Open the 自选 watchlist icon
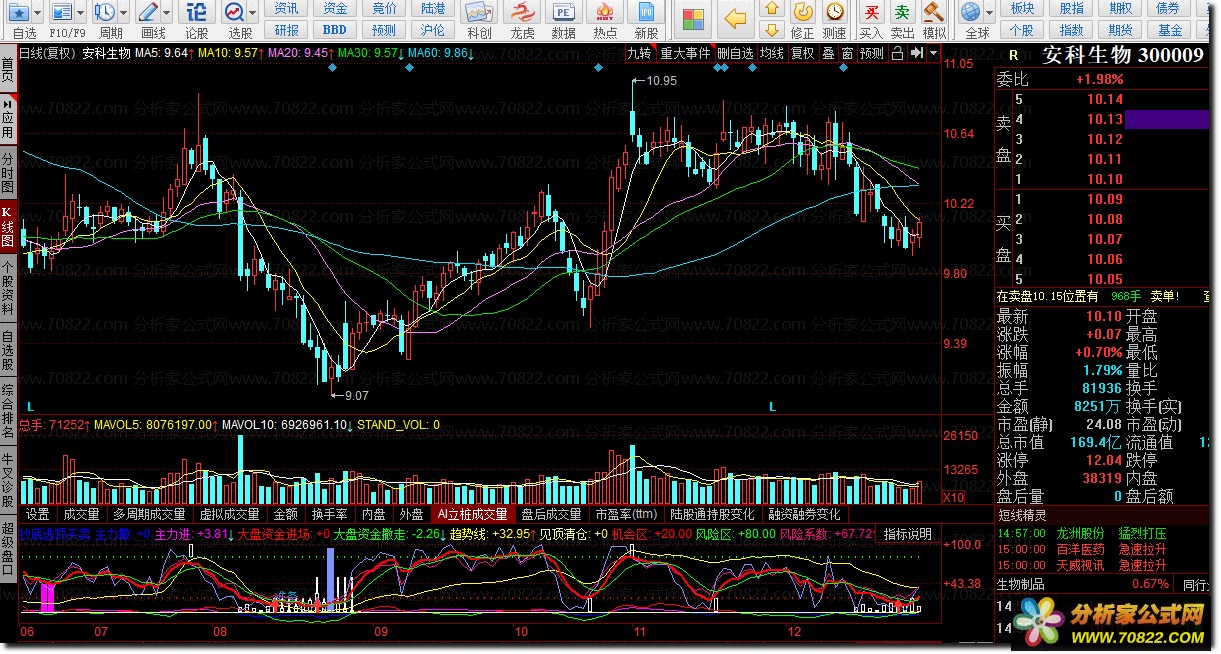Screen dimensions: 1221x654 coord(17,12)
